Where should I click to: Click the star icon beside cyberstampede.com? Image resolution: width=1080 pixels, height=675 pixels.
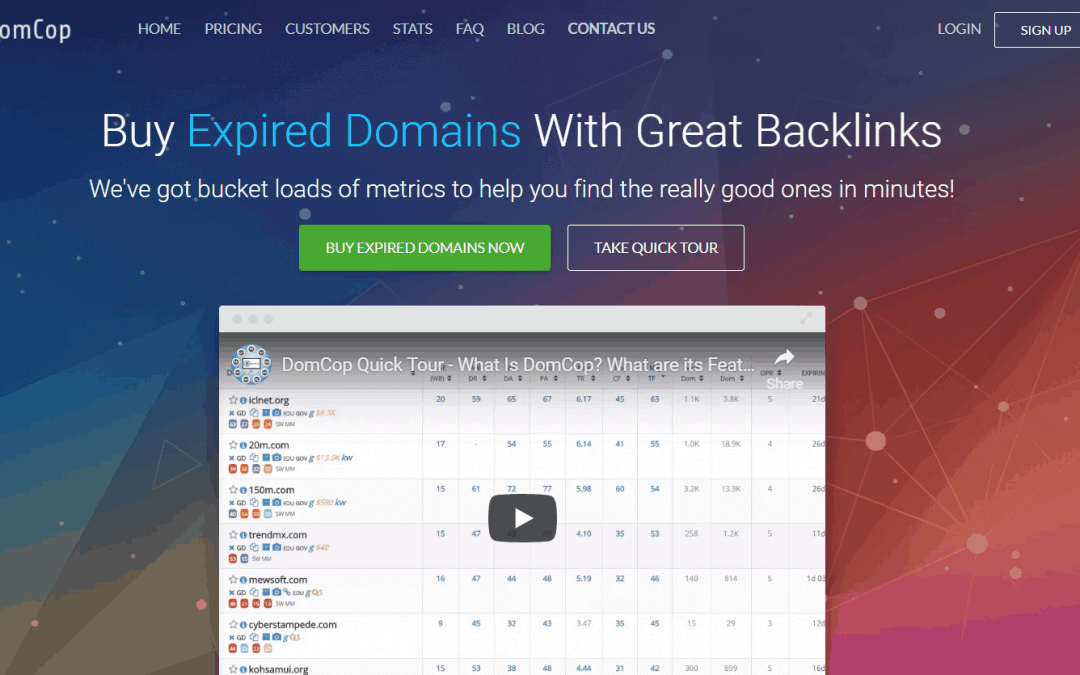tap(233, 624)
